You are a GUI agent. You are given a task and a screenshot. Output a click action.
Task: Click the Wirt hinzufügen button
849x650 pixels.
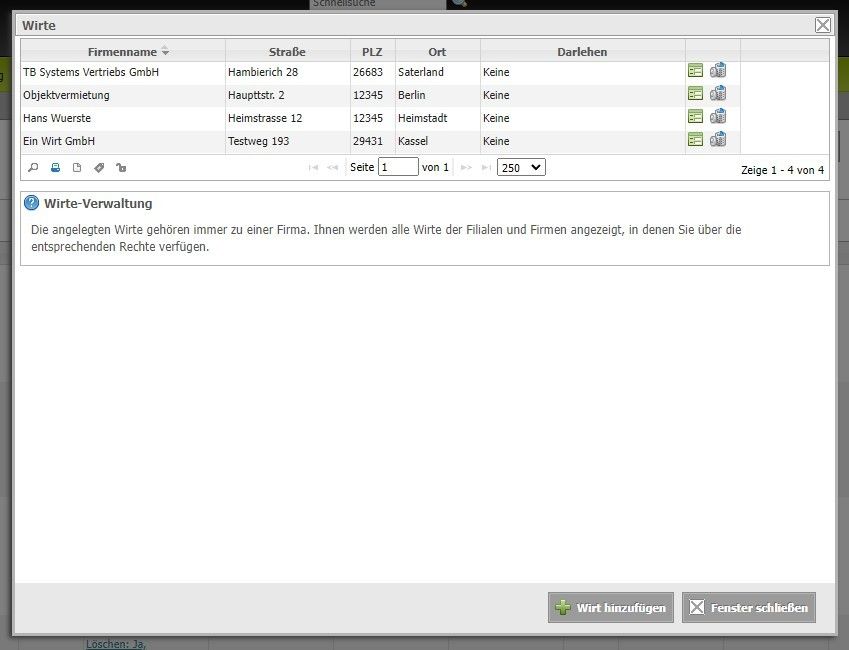point(611,608)
